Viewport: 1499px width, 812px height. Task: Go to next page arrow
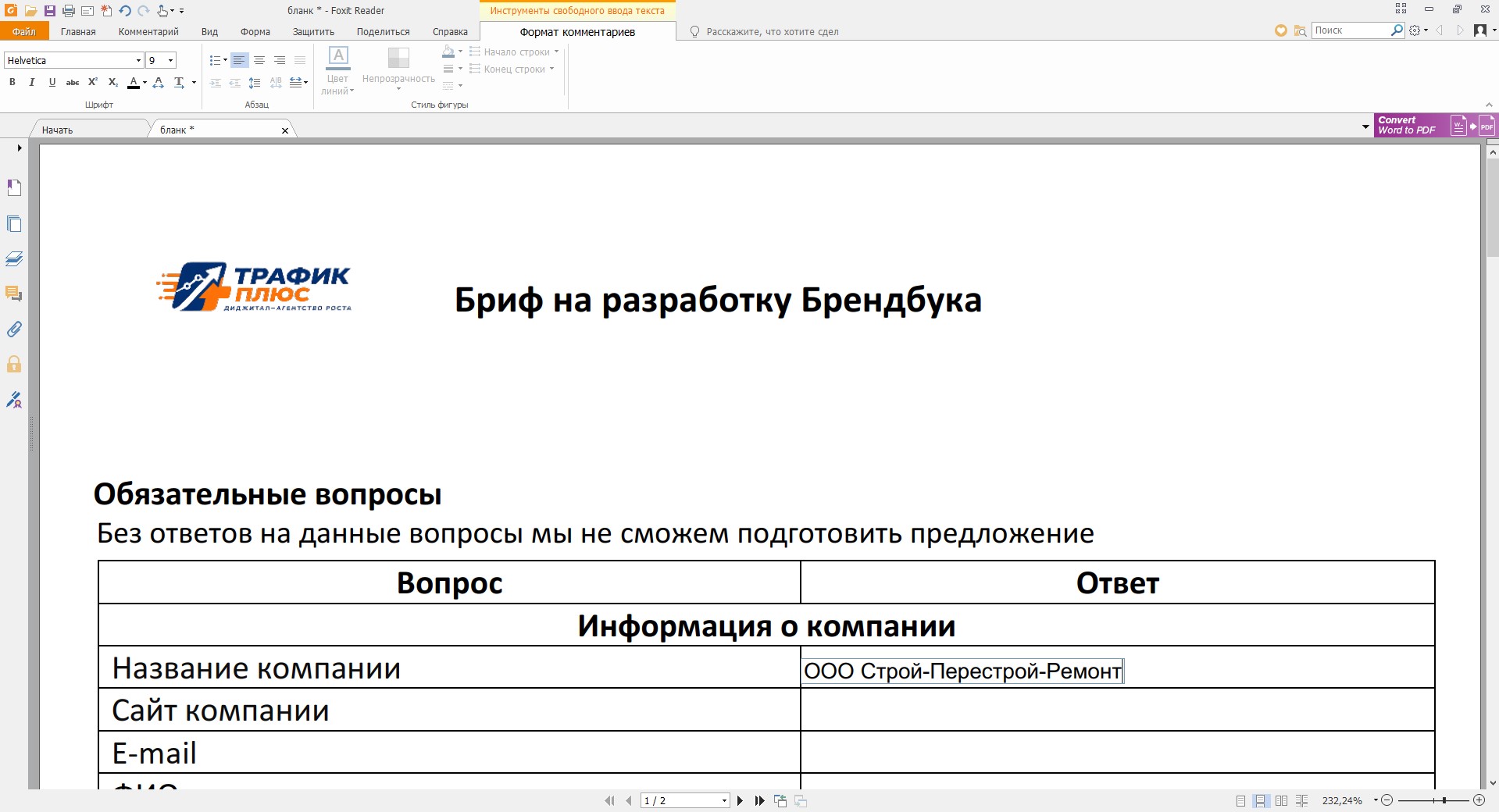(x=740, y=800)
